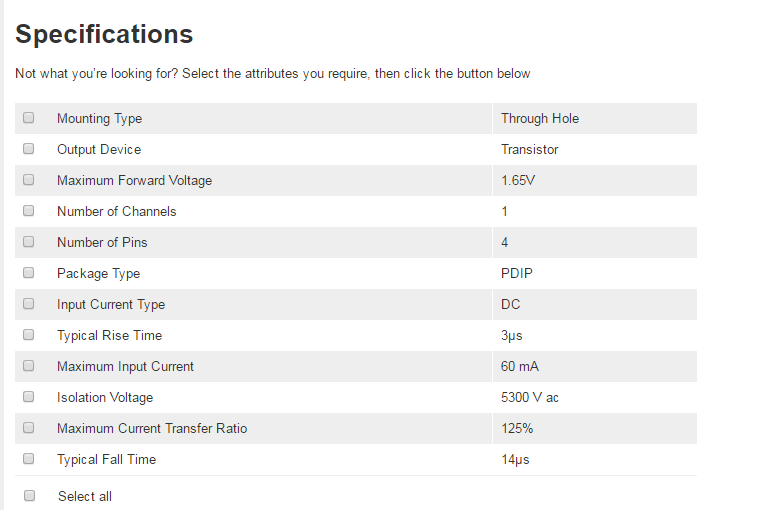Toggle the Typical Fall Time checkbox
763x510 pixels.
pos(29,458)
